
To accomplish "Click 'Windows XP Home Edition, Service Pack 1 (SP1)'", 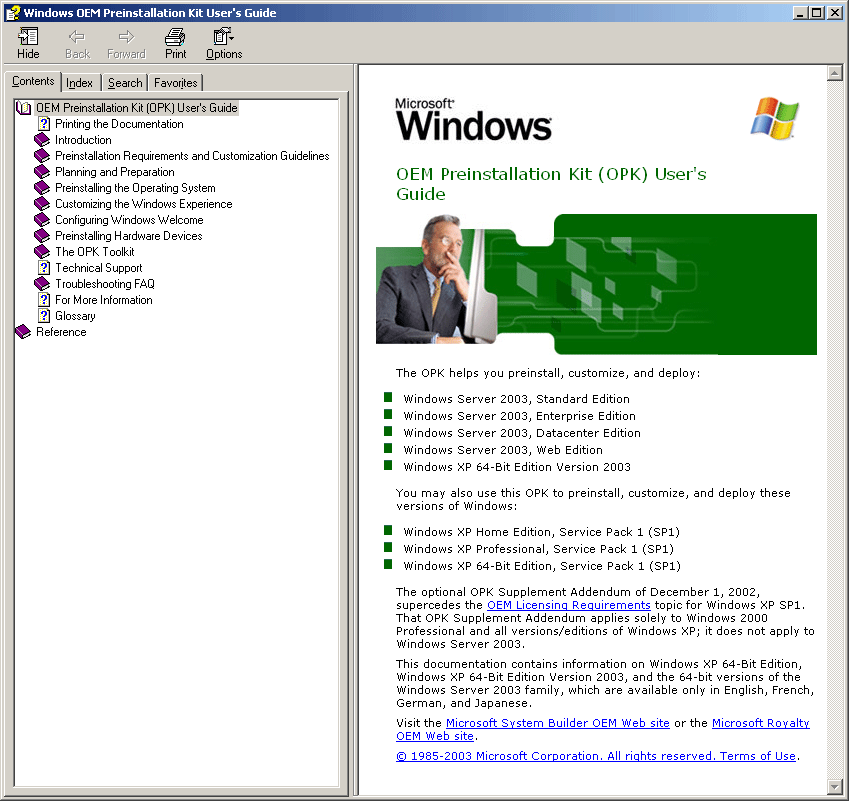I will pyautogui.click(x=541, y=532).
